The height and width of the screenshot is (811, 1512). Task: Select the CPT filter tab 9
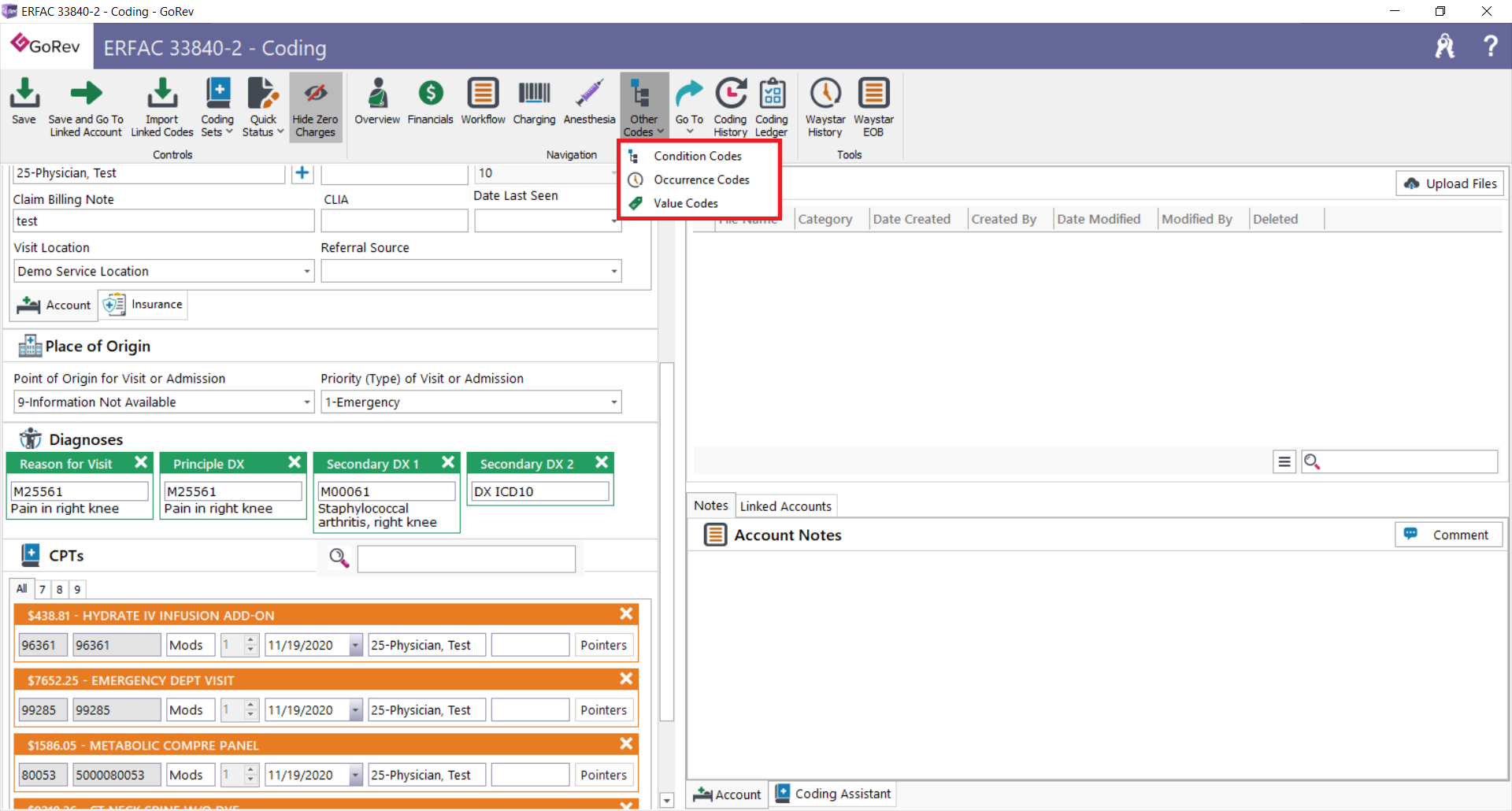tap(77, 589)
